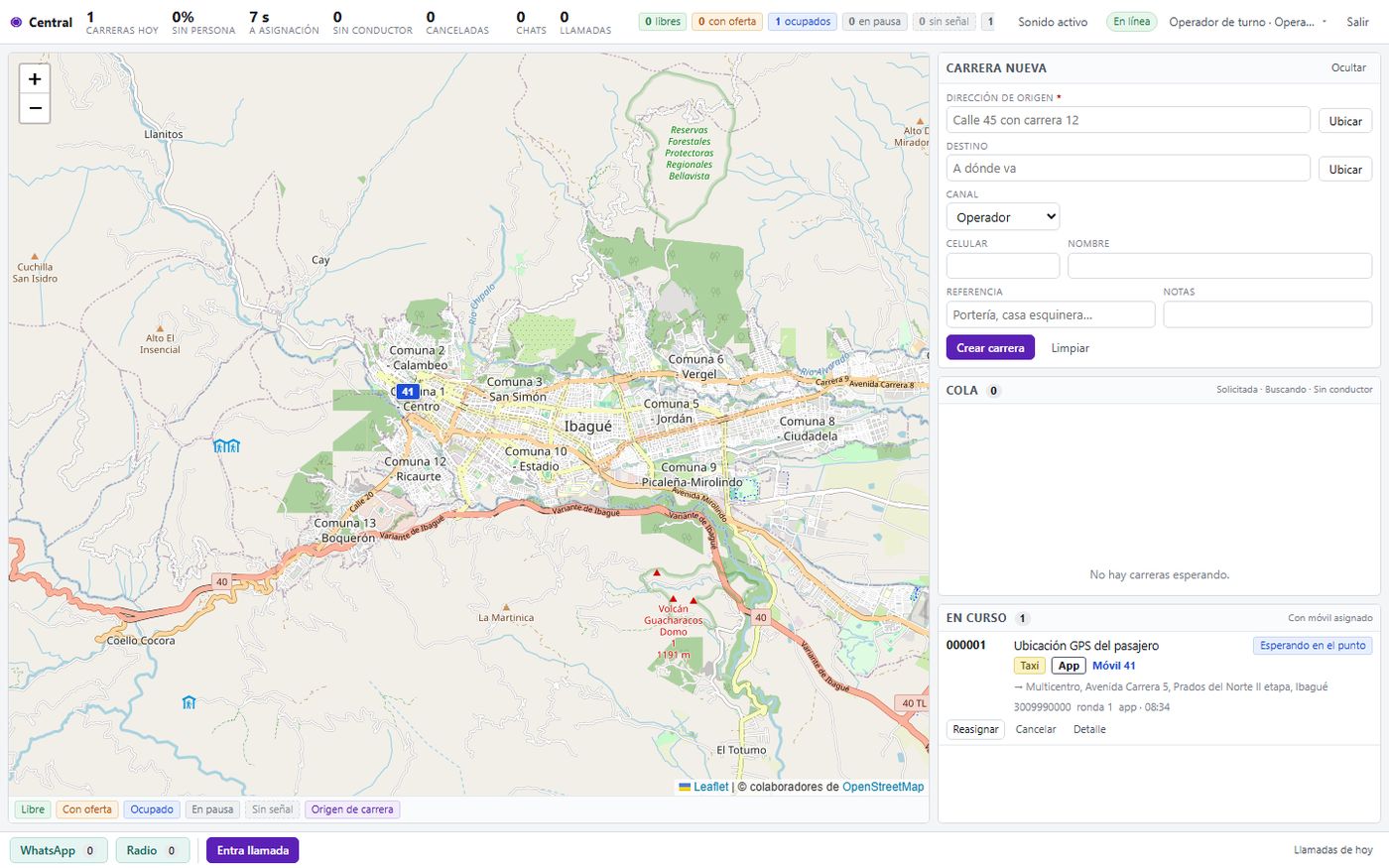Click the 'A asignación' 7 s stat
This screenshot has width=1389, height=868.
coord(284,23)
